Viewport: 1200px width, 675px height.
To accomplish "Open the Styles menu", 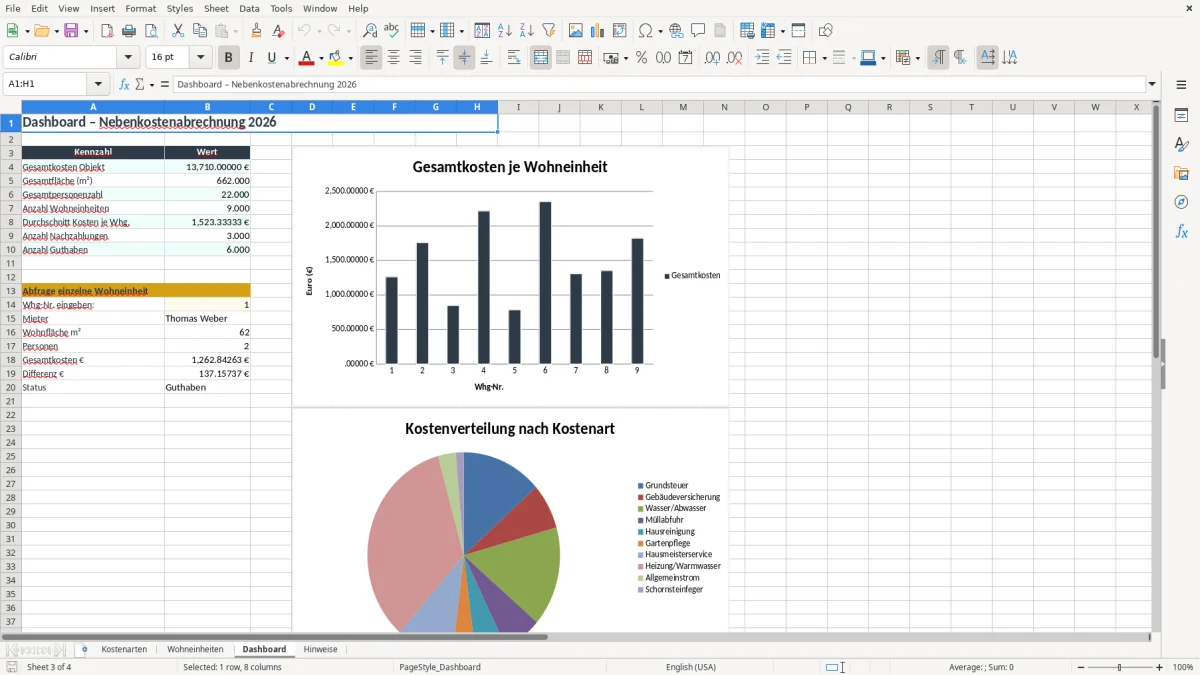I will 180,8.
